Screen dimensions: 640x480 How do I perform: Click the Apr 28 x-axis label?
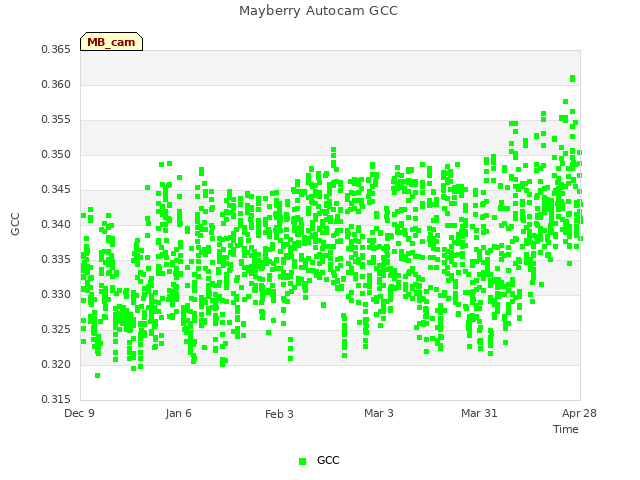pyautogui.click(x=579, y=413)
